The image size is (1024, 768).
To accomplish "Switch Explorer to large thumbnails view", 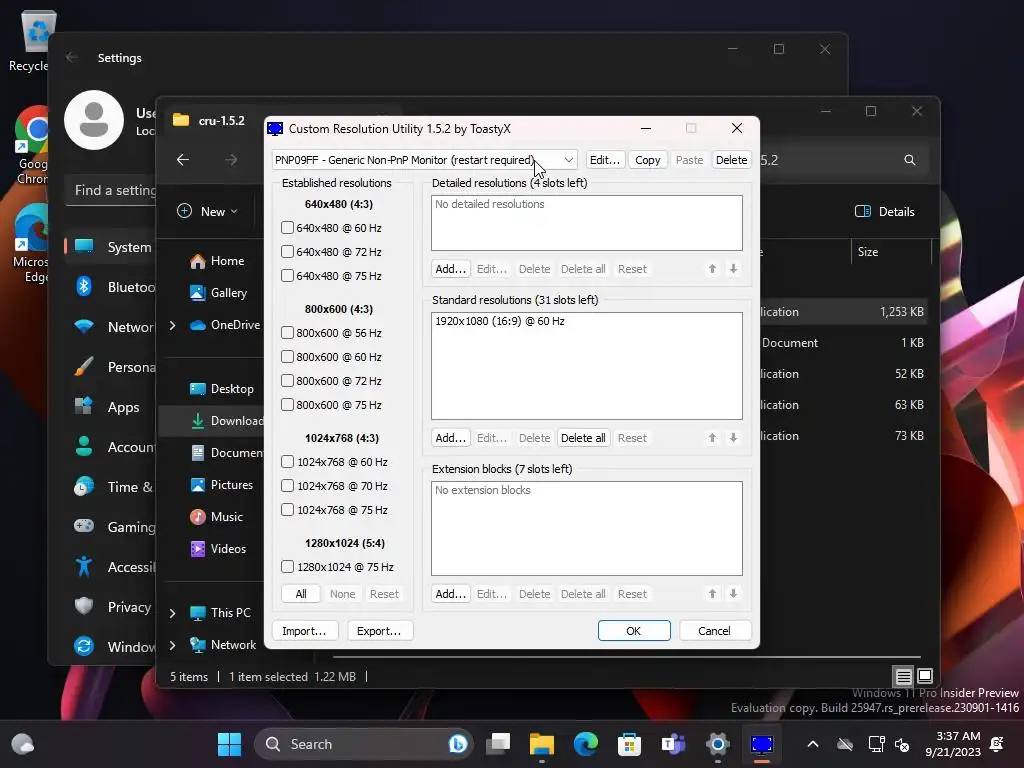I will pos(925,676).
